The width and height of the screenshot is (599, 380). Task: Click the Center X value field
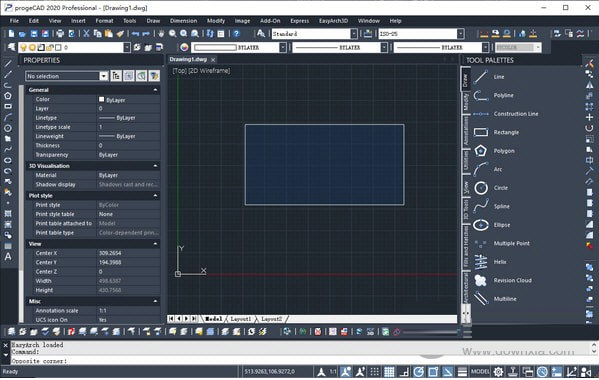coord(128,253)
